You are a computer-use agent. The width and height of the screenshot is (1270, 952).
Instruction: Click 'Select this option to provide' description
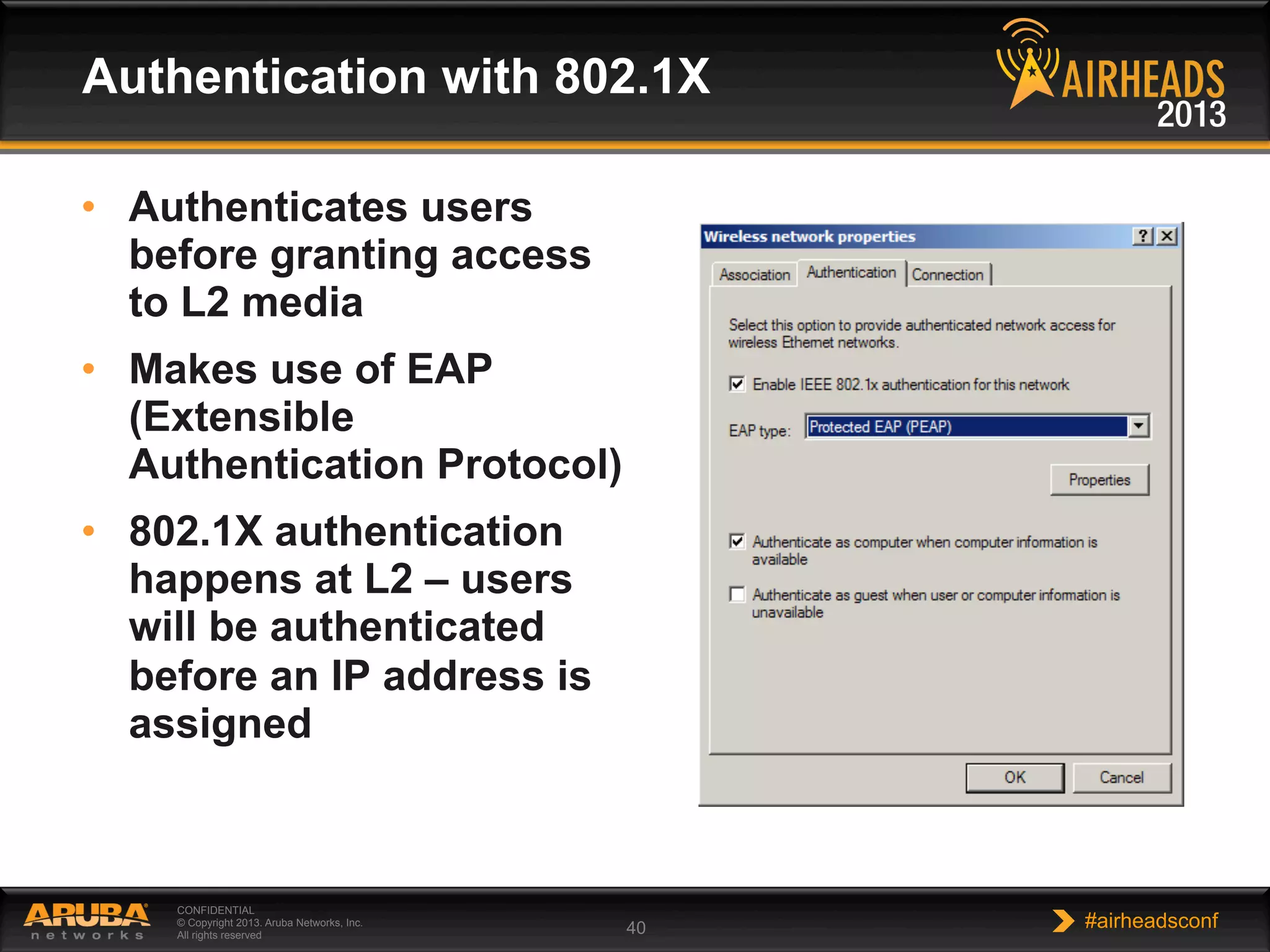(921, 333)
